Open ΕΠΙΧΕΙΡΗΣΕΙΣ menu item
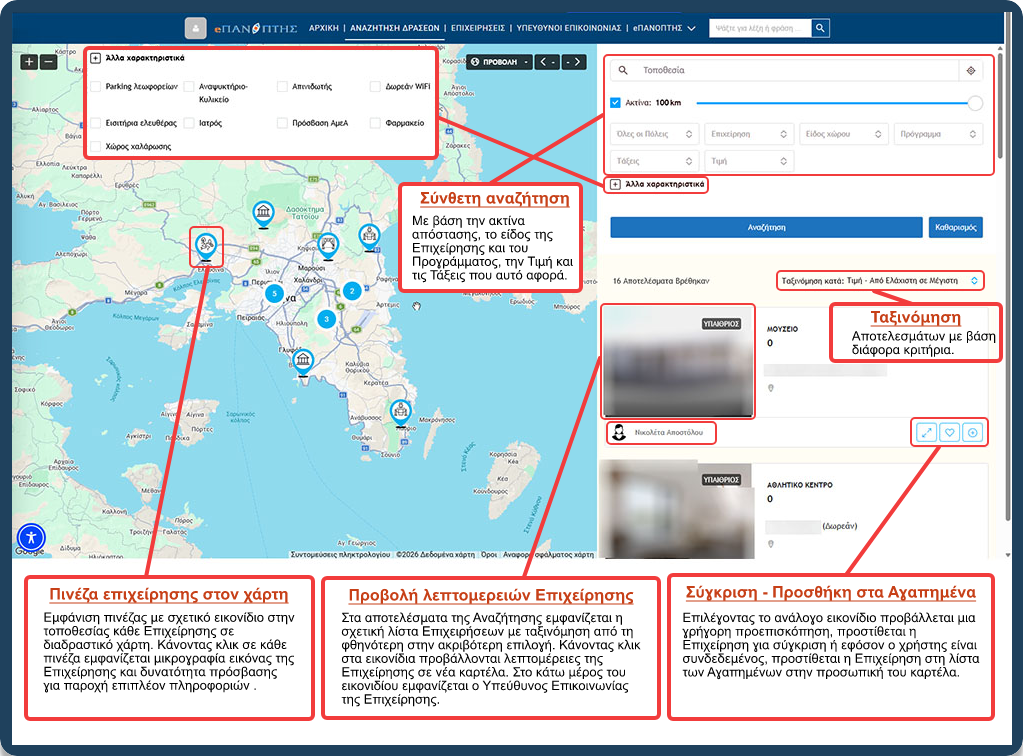Image resolution: width=1023 pixels, height=756 pixels. point(478,28)
